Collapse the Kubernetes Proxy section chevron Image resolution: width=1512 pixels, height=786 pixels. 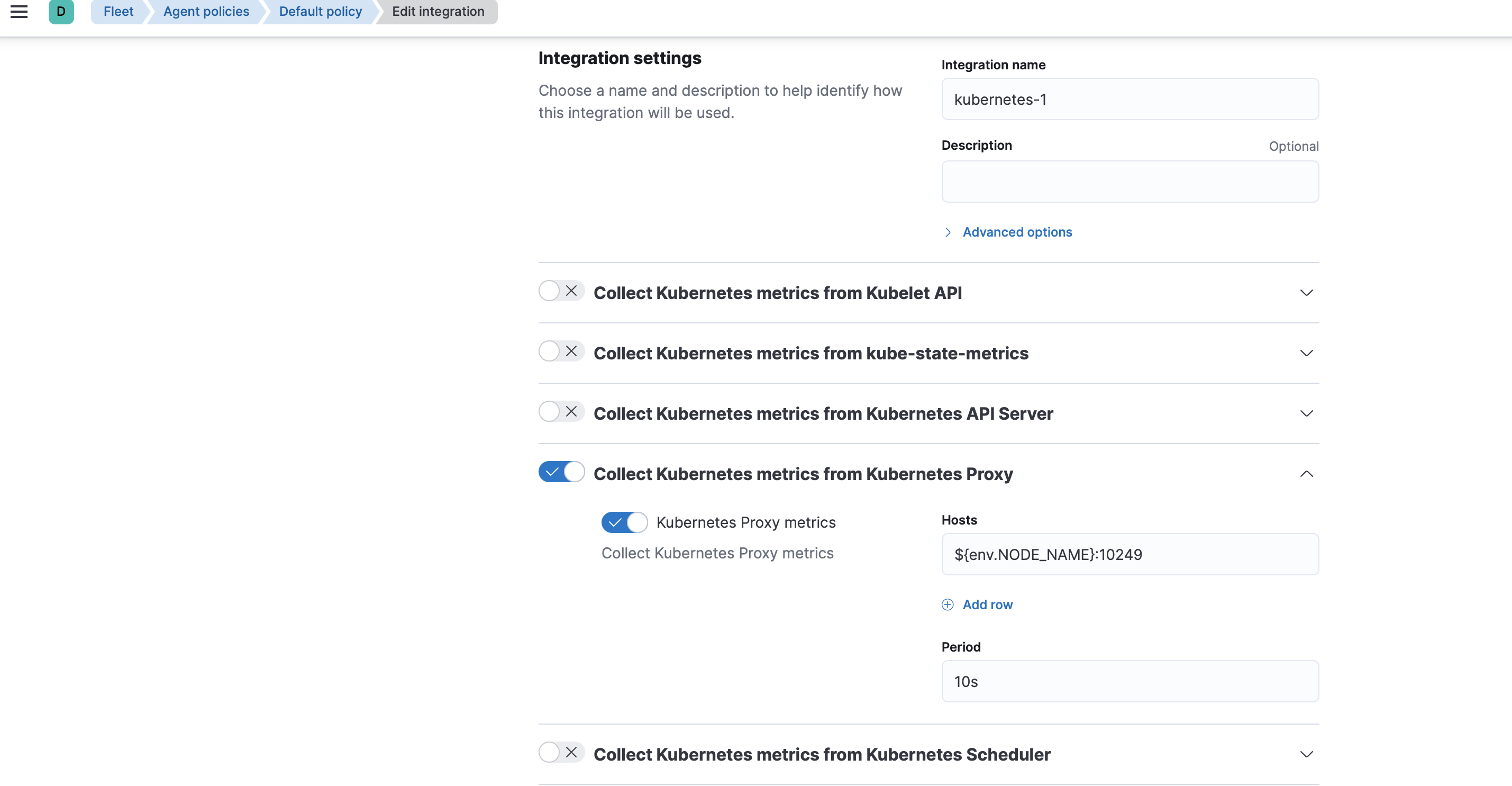coord(1306,474)
